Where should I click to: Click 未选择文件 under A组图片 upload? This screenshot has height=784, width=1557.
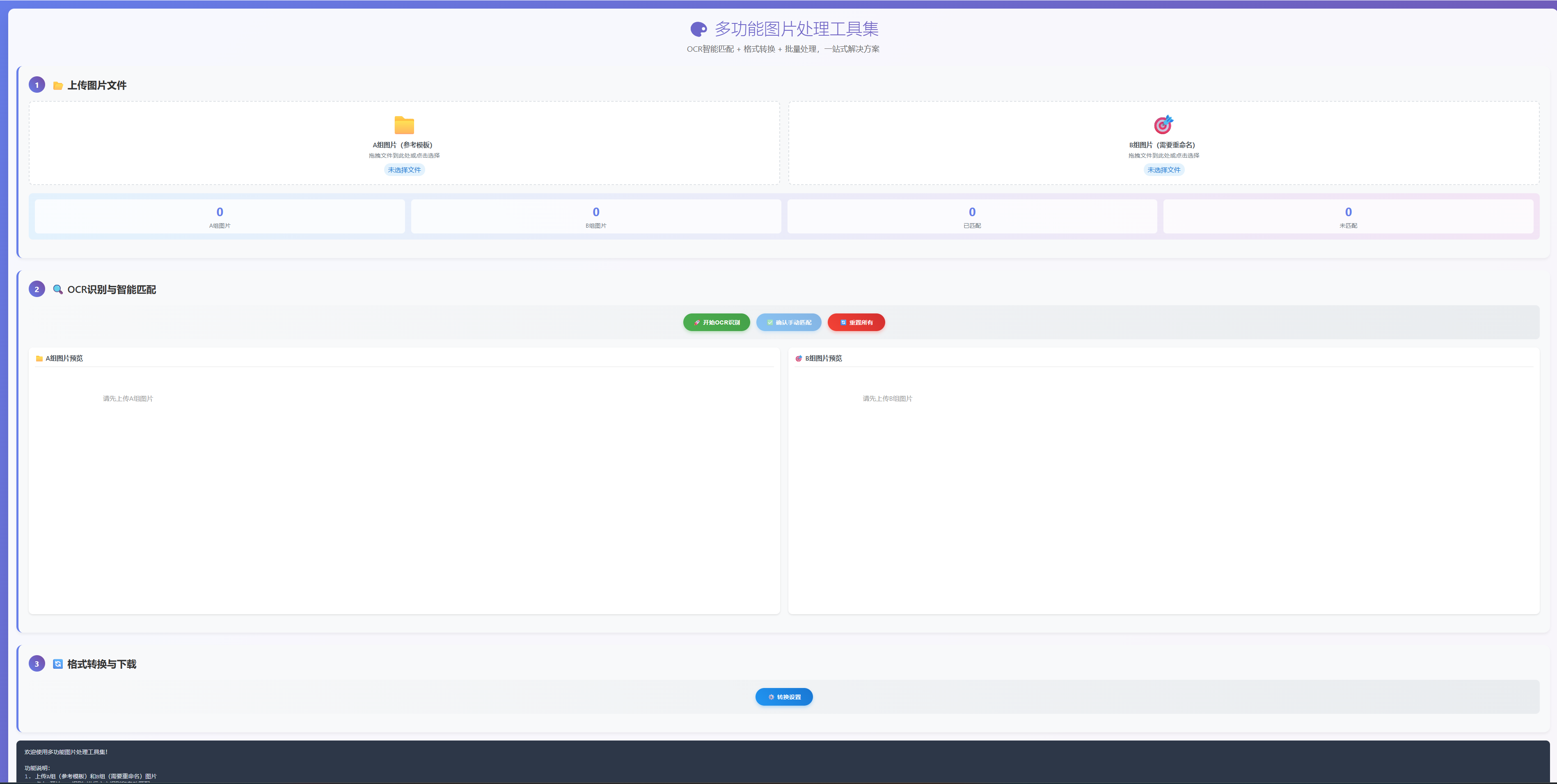pyautogui.click(x=404, y=170)
